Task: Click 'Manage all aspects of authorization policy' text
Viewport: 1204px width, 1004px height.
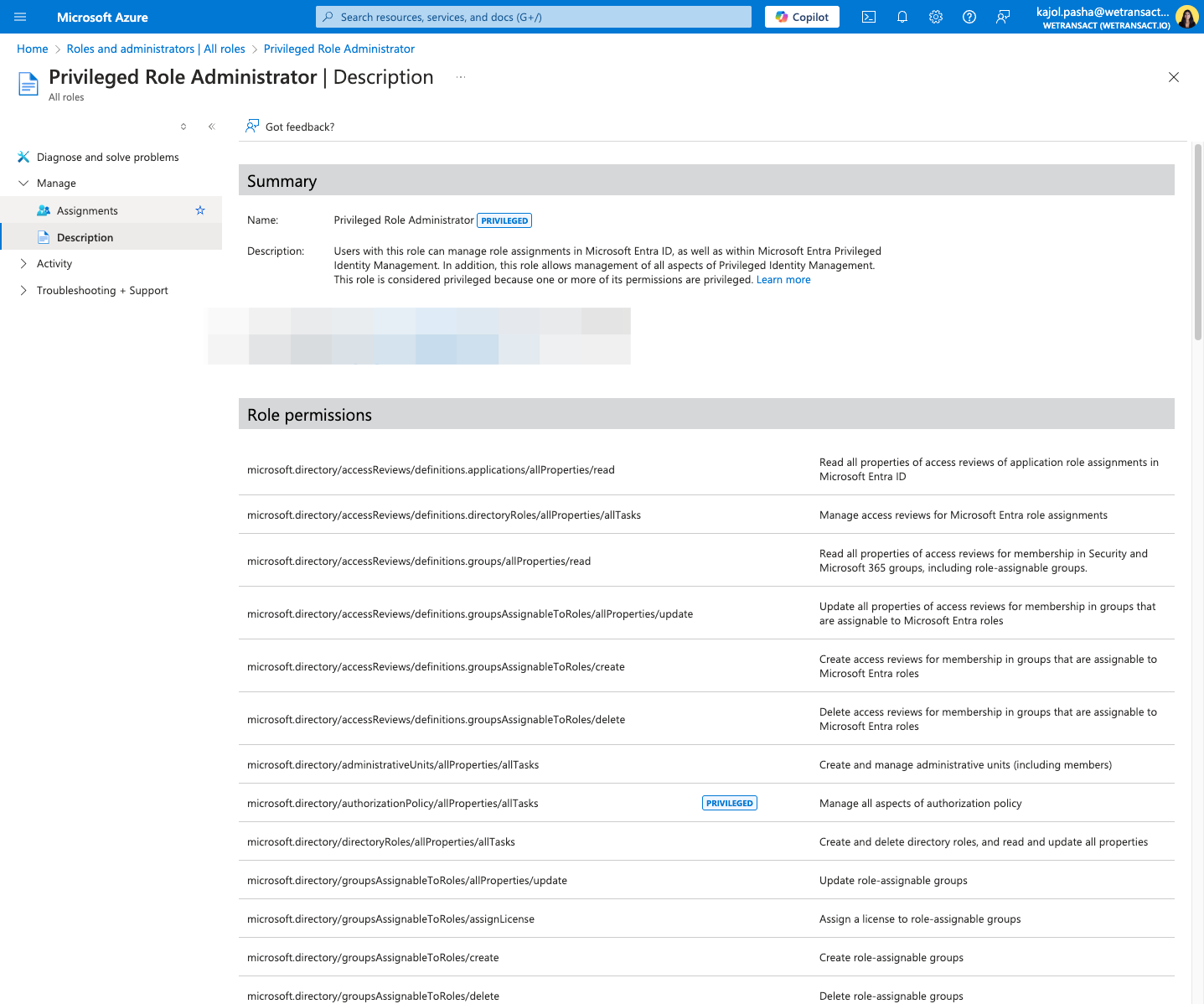Action: click(921, 803)
